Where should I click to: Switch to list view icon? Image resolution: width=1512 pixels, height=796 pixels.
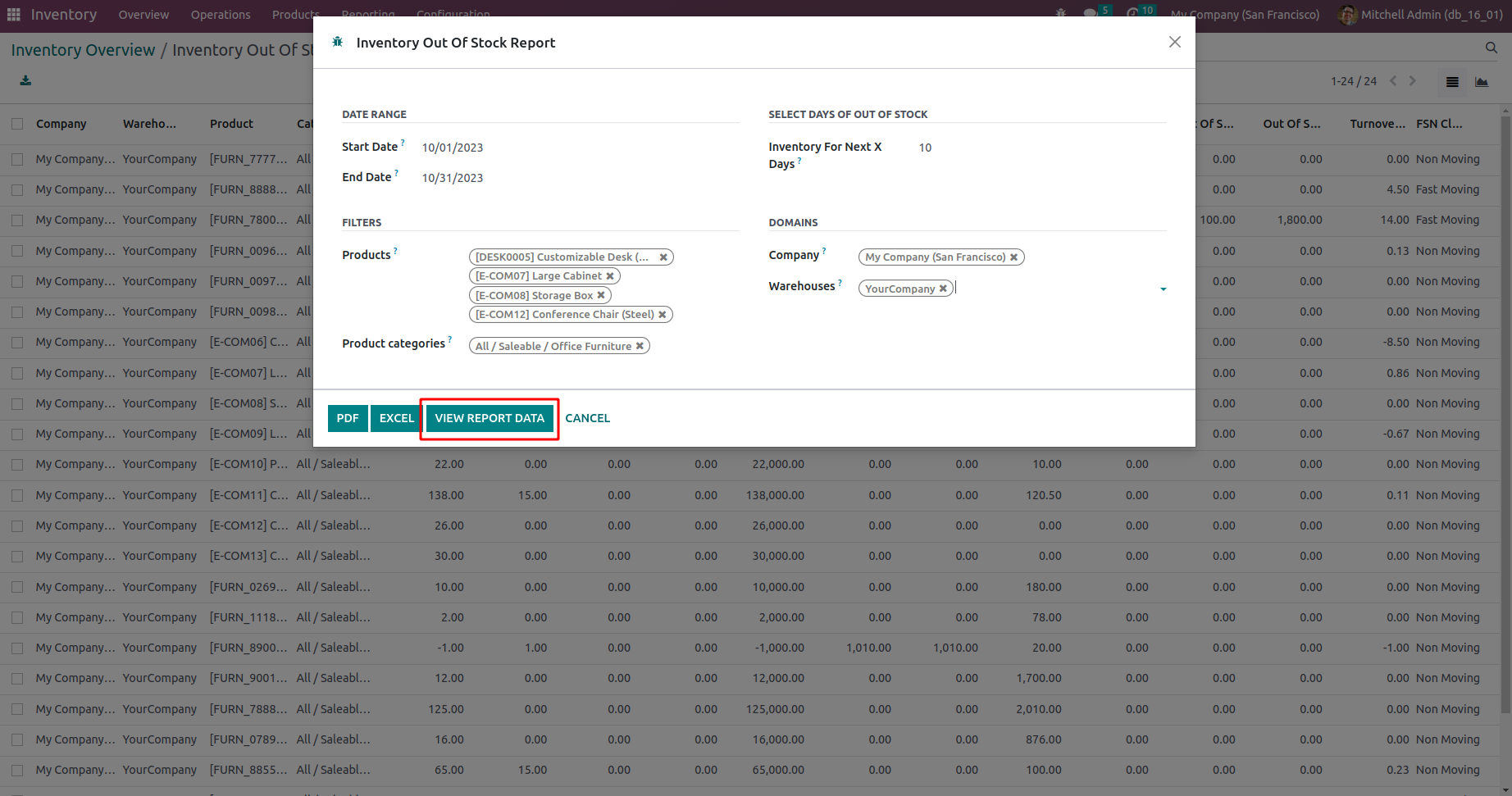[x=1452, y=82]
